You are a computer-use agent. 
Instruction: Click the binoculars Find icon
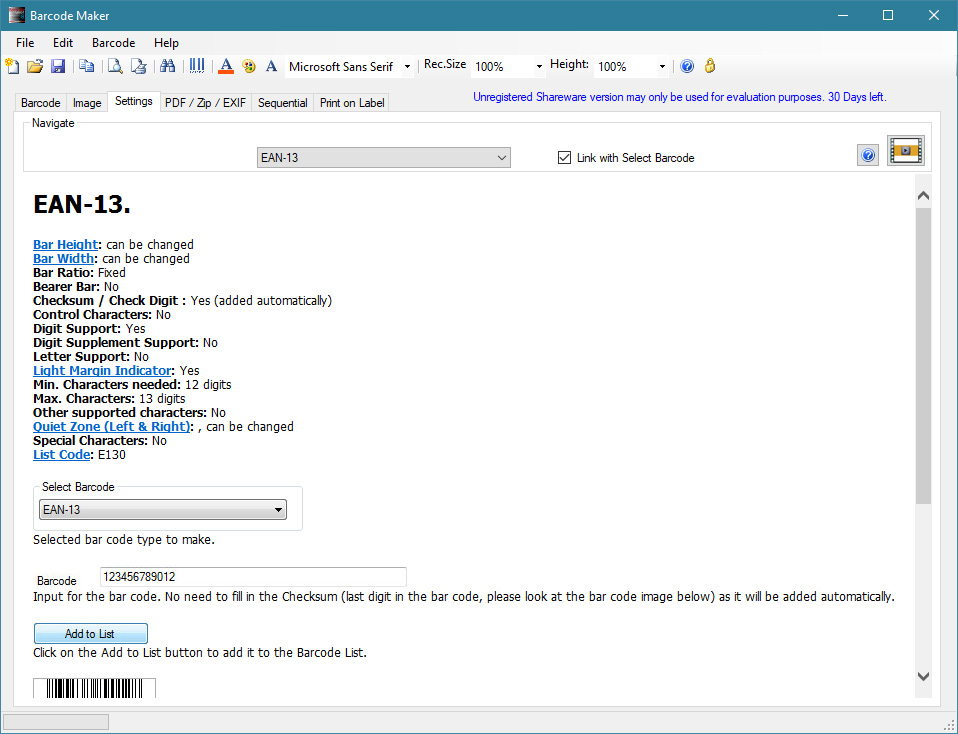pyautogui.click(x=167, y=66)
